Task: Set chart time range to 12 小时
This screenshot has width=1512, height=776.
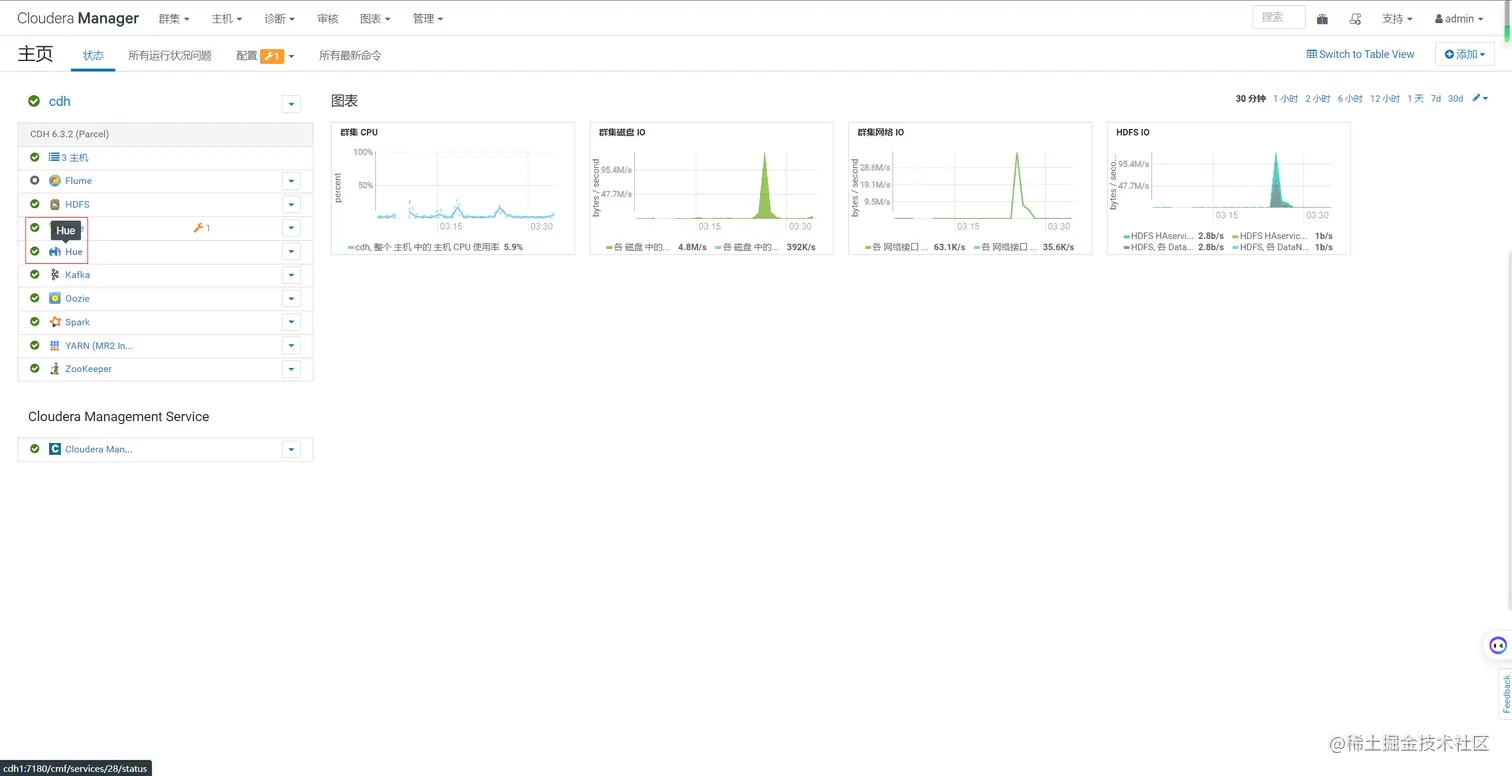Action: (x=1385, y=98)
